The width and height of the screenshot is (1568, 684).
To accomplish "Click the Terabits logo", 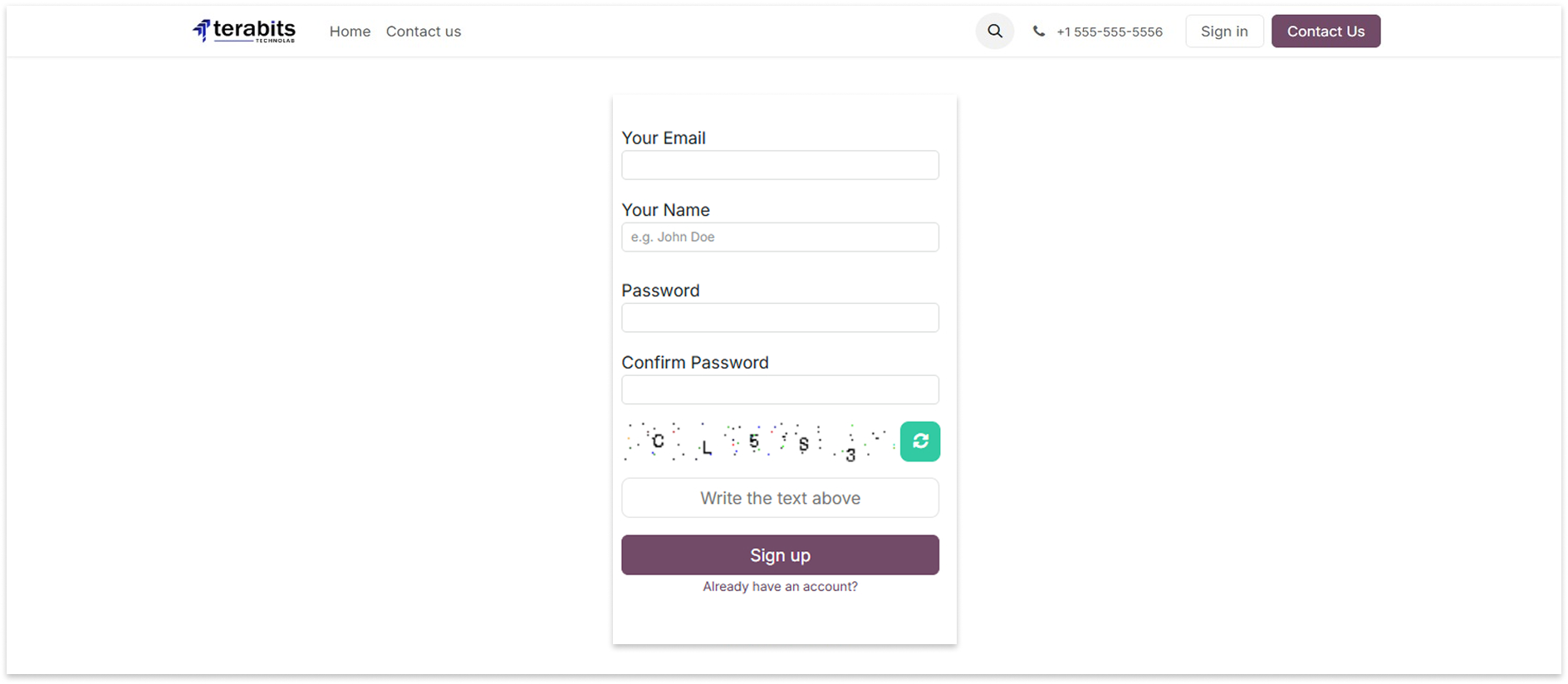I will tap(244, 32).
